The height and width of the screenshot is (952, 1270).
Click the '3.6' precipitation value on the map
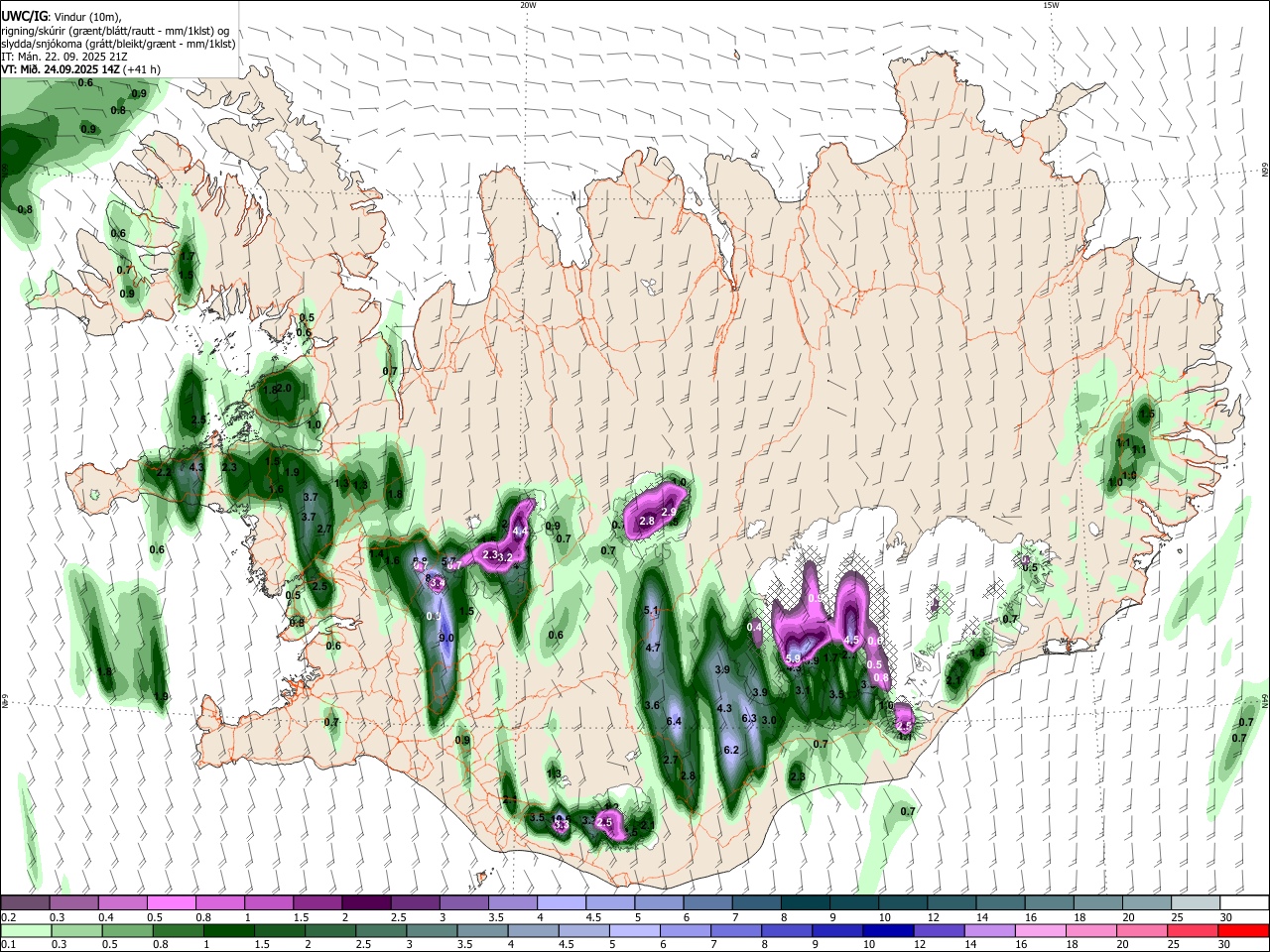click(x=652, y=705)
